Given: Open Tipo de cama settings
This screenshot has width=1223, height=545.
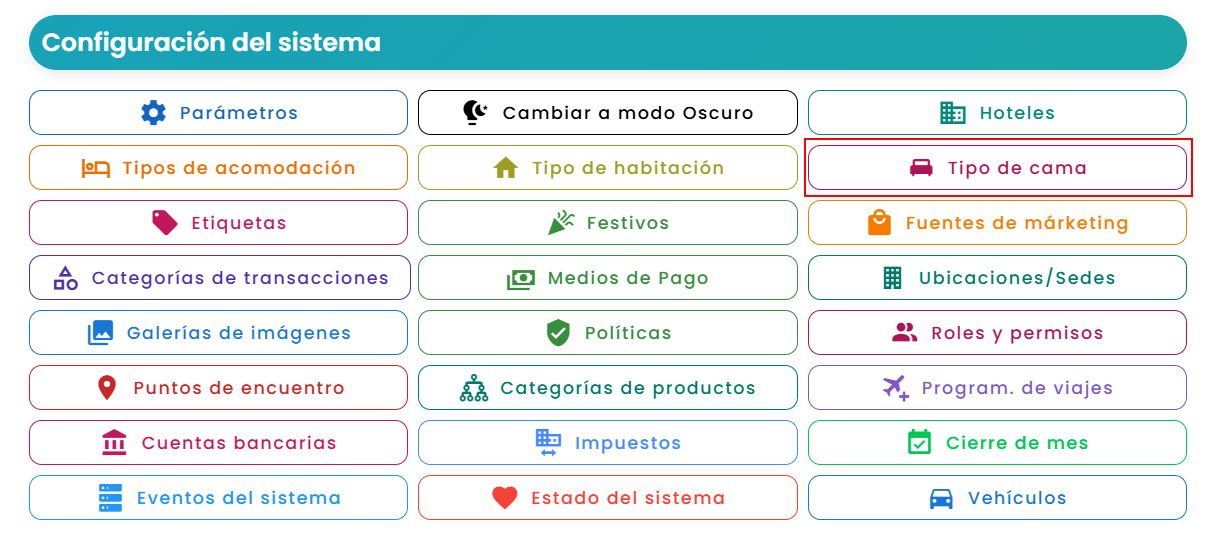Looking at the screenshot, I should pos(997,168).
